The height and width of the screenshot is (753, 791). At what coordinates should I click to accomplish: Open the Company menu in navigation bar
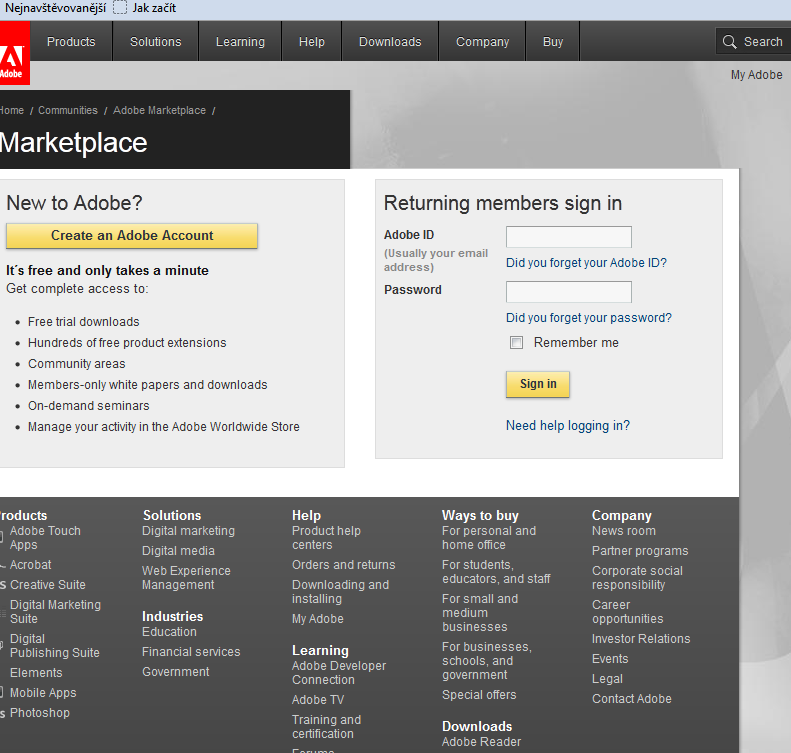[482, 41]
